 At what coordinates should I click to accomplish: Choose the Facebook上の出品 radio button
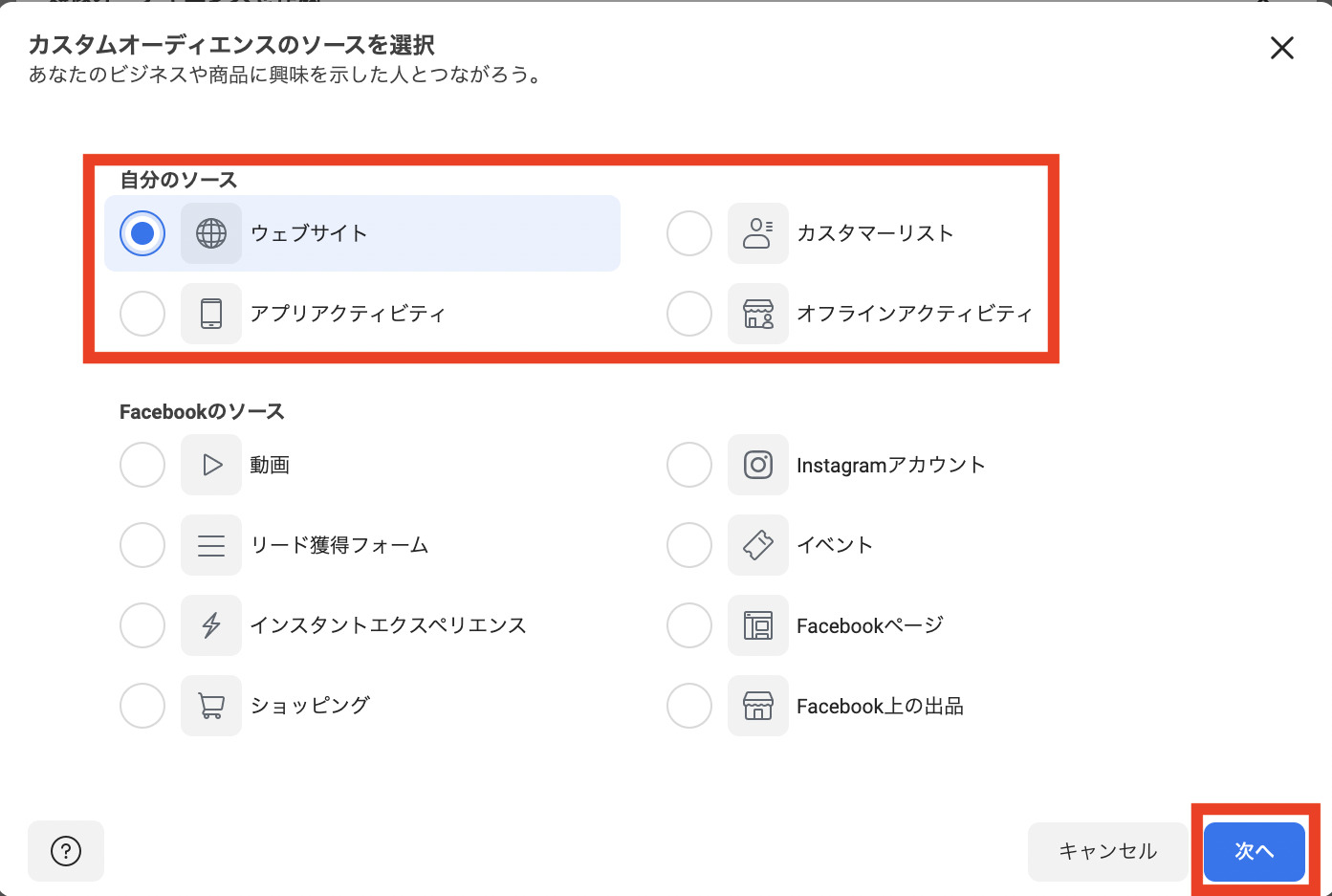[x=689, y=706]
